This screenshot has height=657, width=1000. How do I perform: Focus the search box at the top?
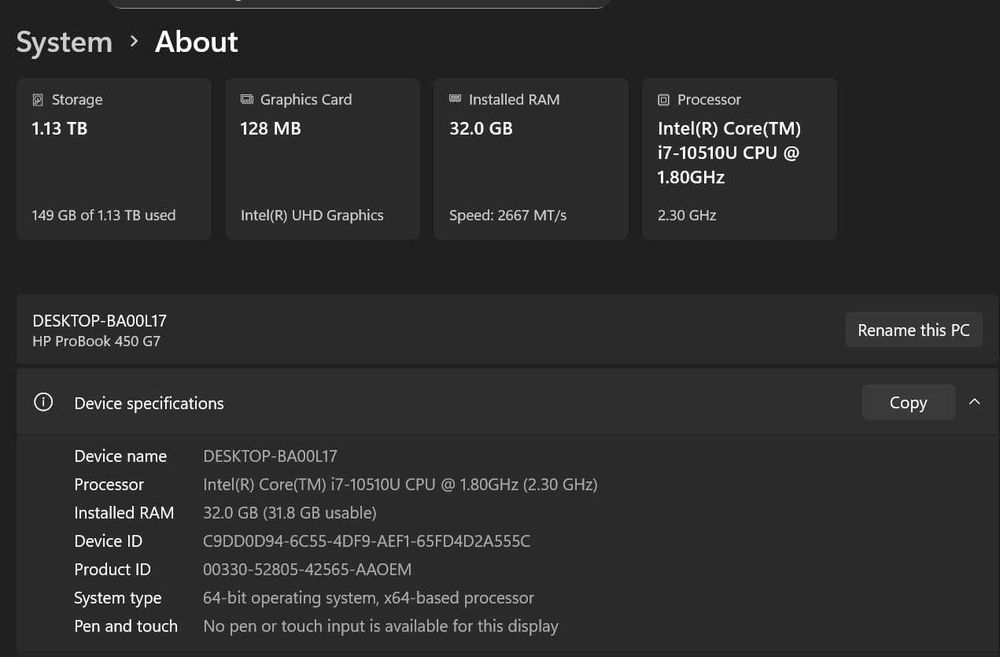pyautogui.click(x=360, y=3)
